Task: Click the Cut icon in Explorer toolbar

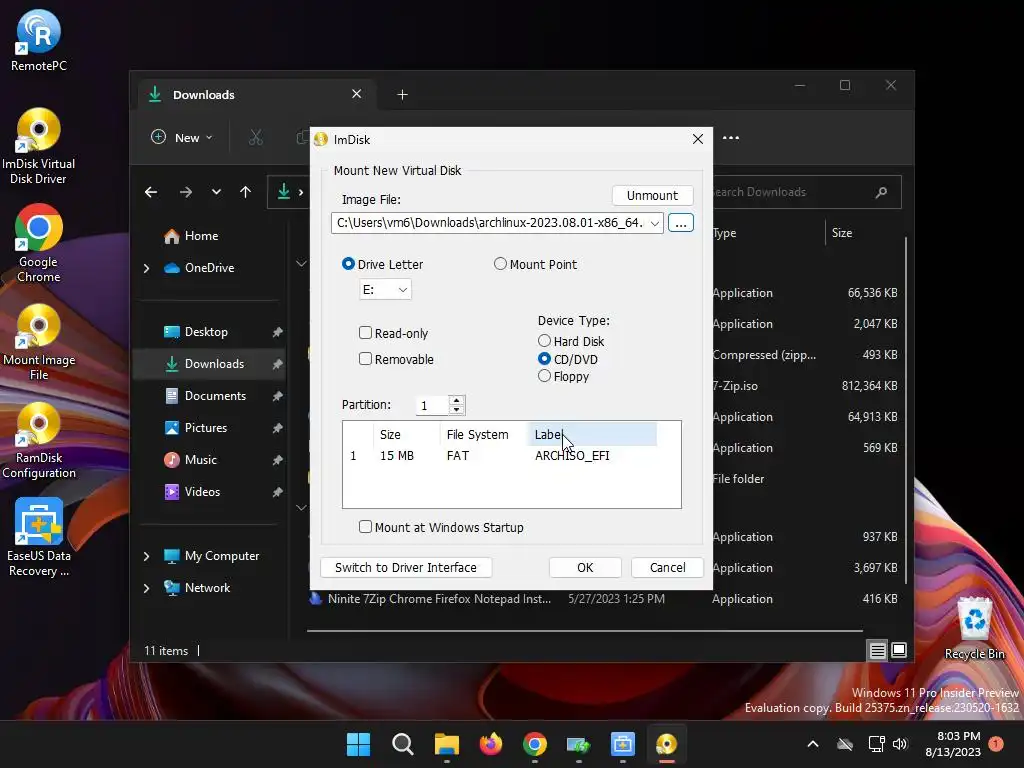Action: point(255,138)
